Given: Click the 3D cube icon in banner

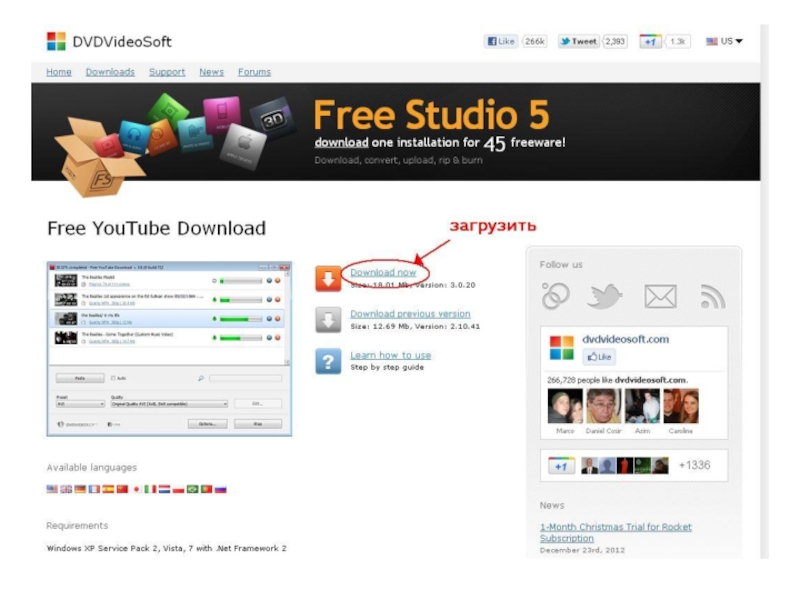Looking at the screenshot, I should coord(273,119).
